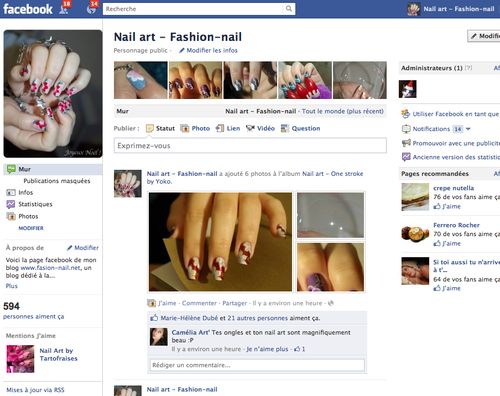The image size is (500, 396).
Task: Click the Ancienne version des statistiques icon
Action: [406, 157]
